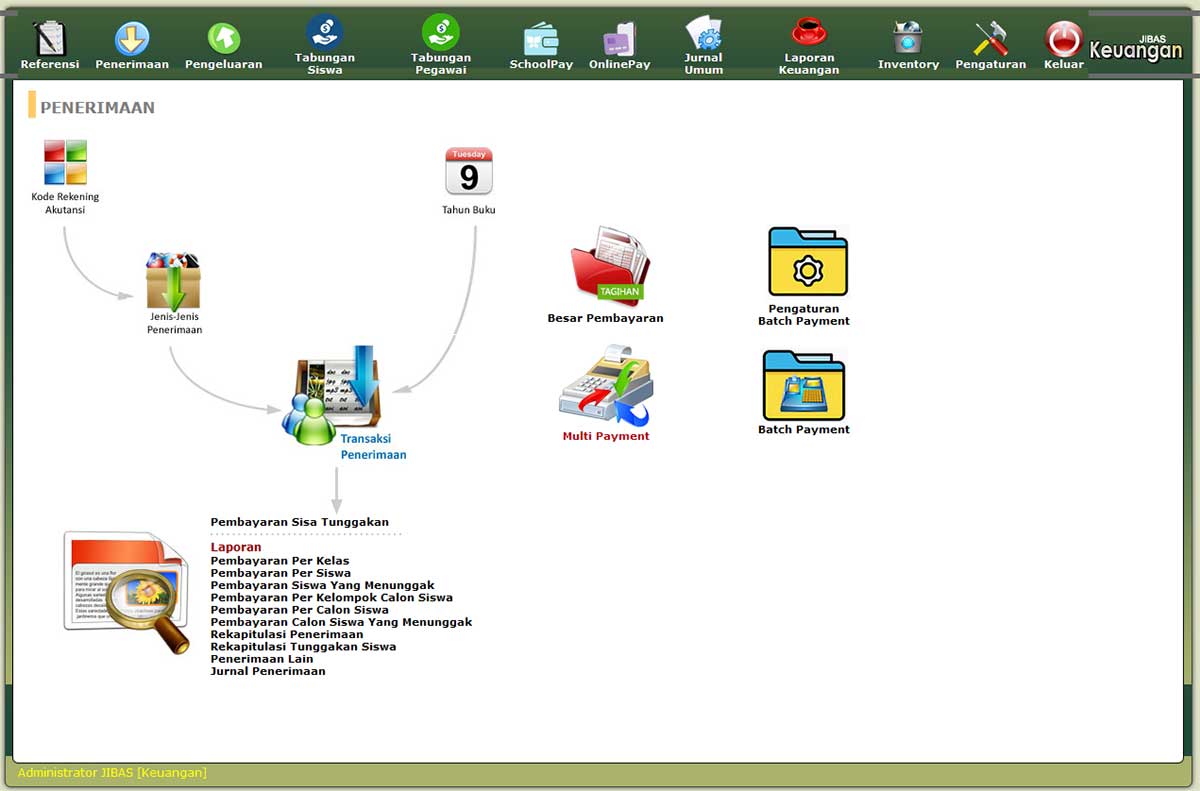Viewport: 1200px width, 791px height.
Task: Go to the SchoolPay module
Action: tap(541, 45)
